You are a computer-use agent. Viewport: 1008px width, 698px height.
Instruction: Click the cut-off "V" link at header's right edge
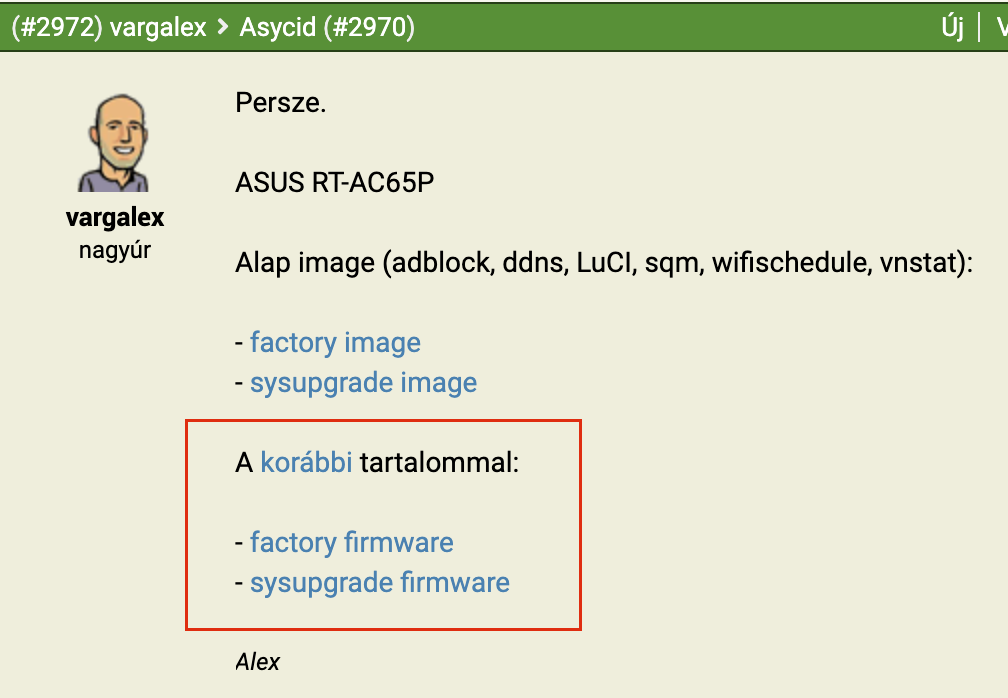click(1002, 27)
